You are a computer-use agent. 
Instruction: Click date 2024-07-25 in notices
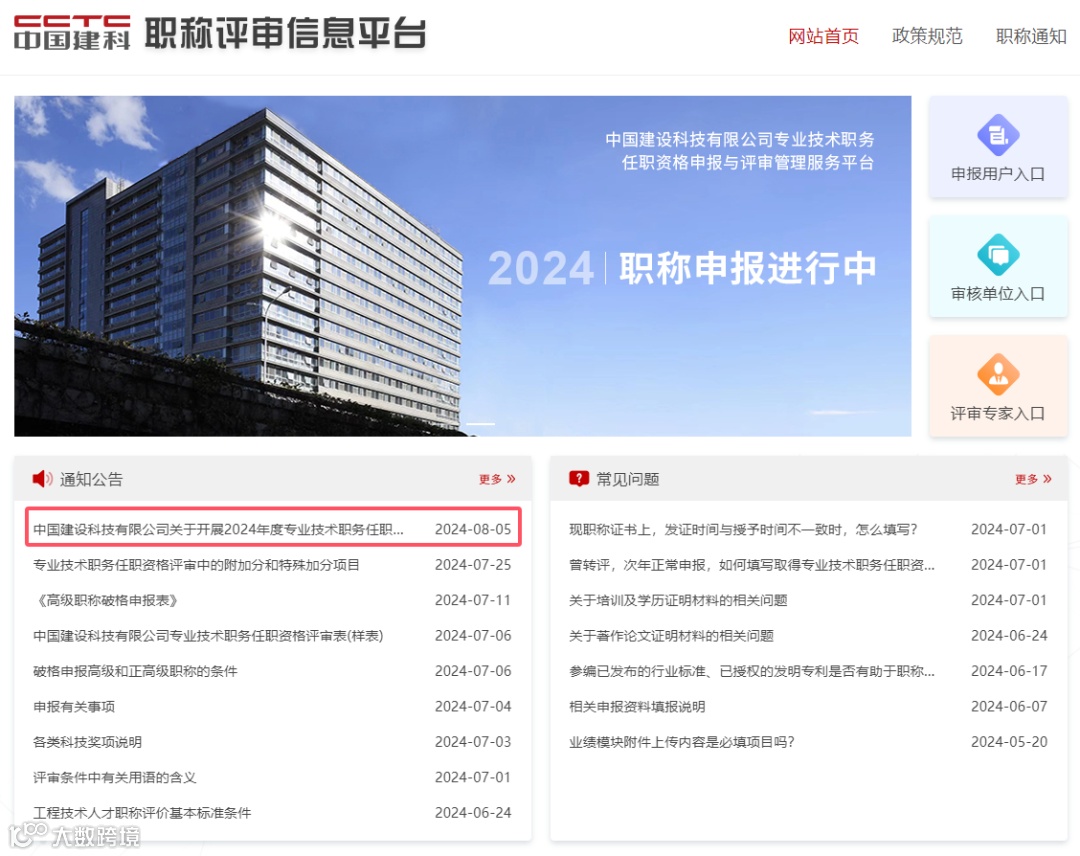(473, 565)
